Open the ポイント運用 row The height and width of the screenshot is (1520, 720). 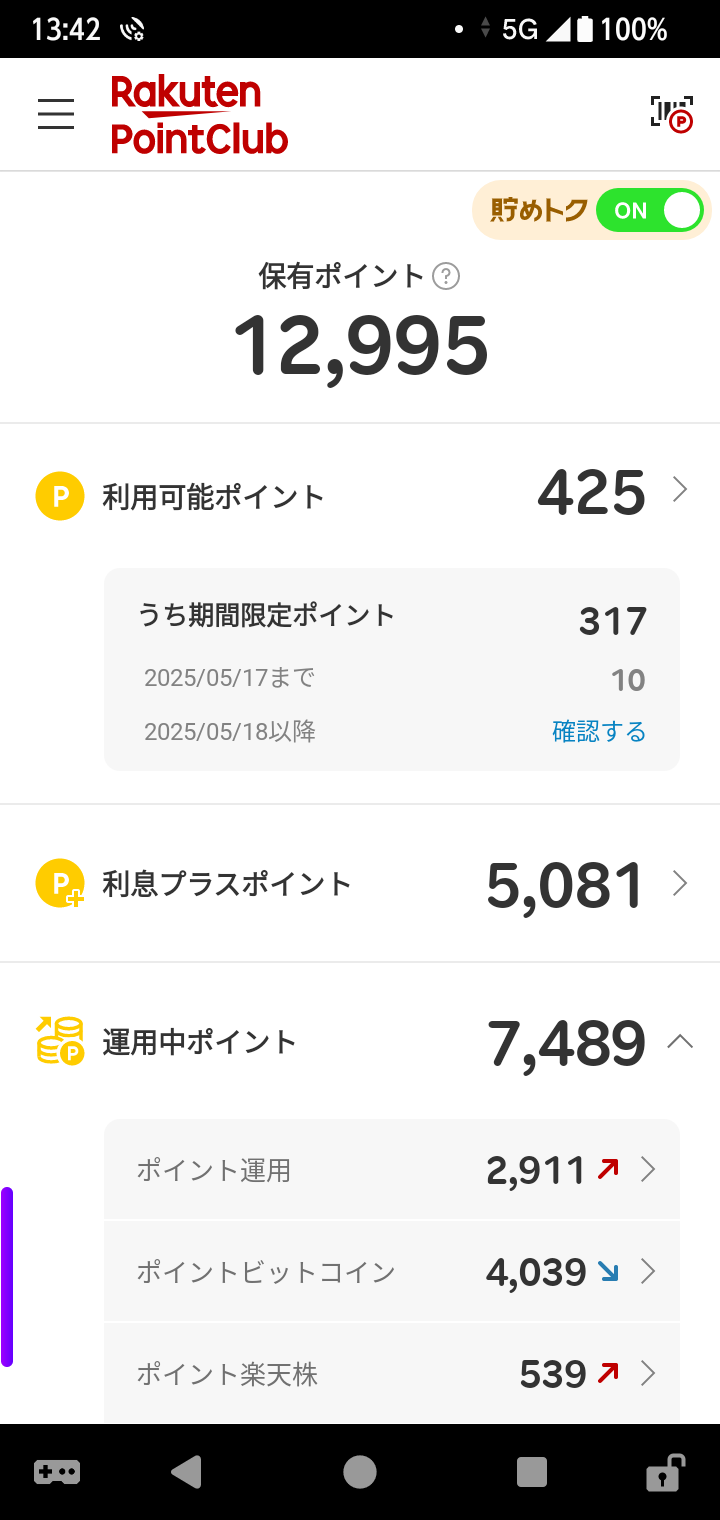coord(392,1170)
